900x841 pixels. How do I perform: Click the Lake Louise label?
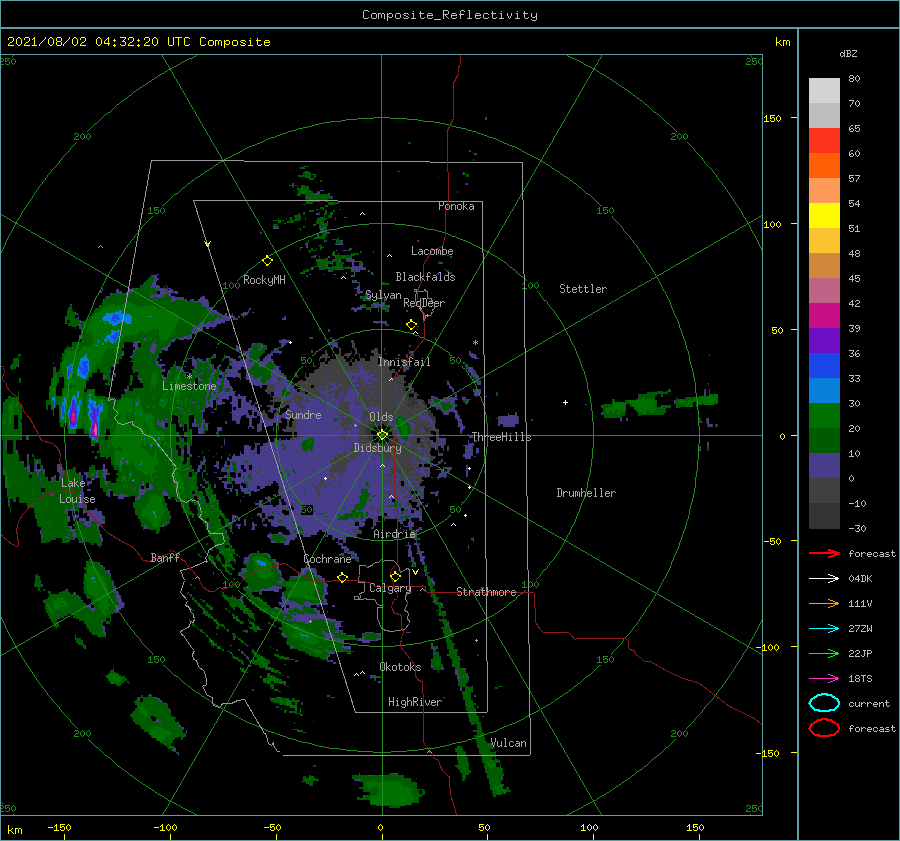[77, 491]
